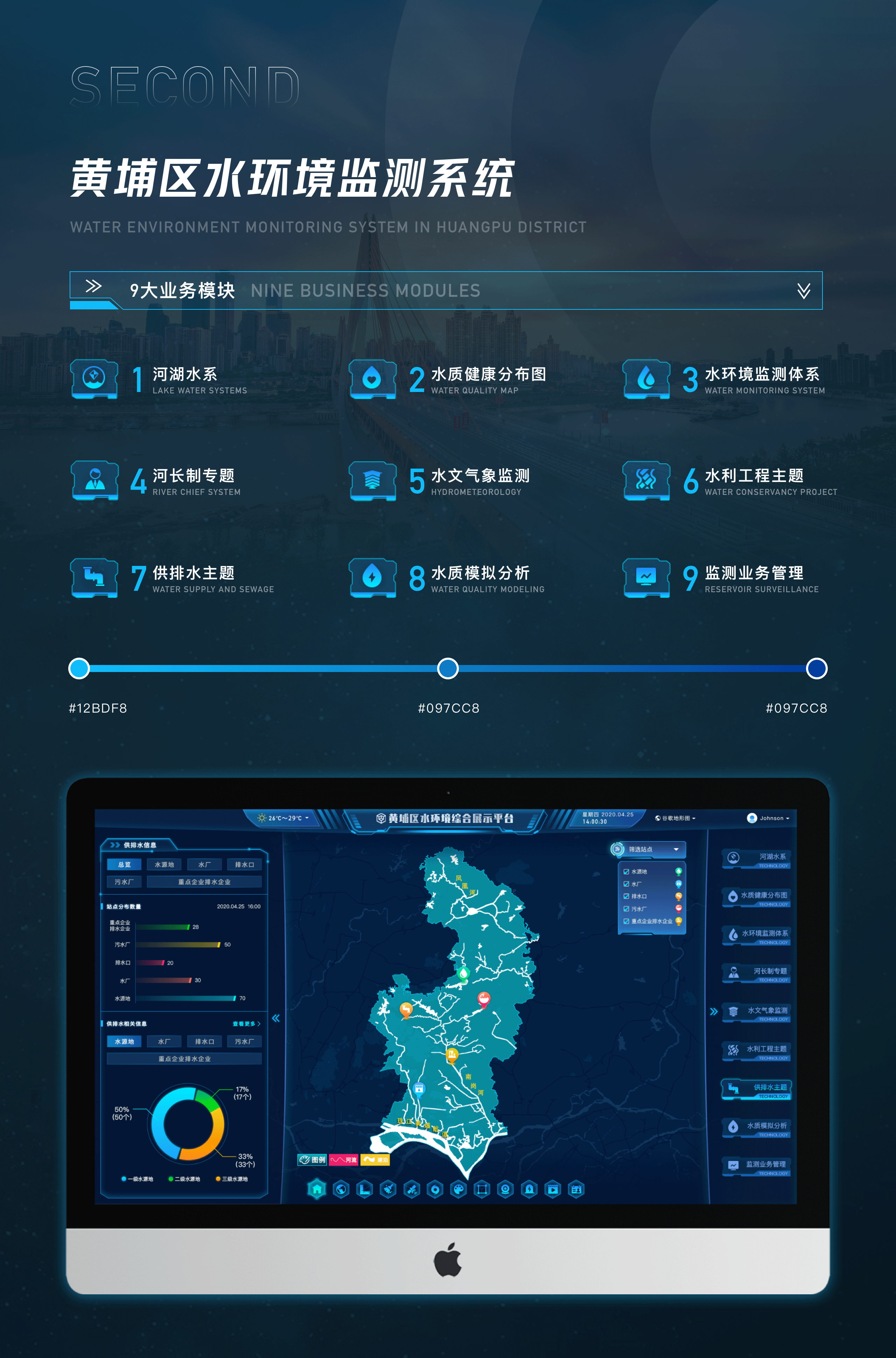Select the bounding-box selection hexagon tool

tap(482, 1189)
